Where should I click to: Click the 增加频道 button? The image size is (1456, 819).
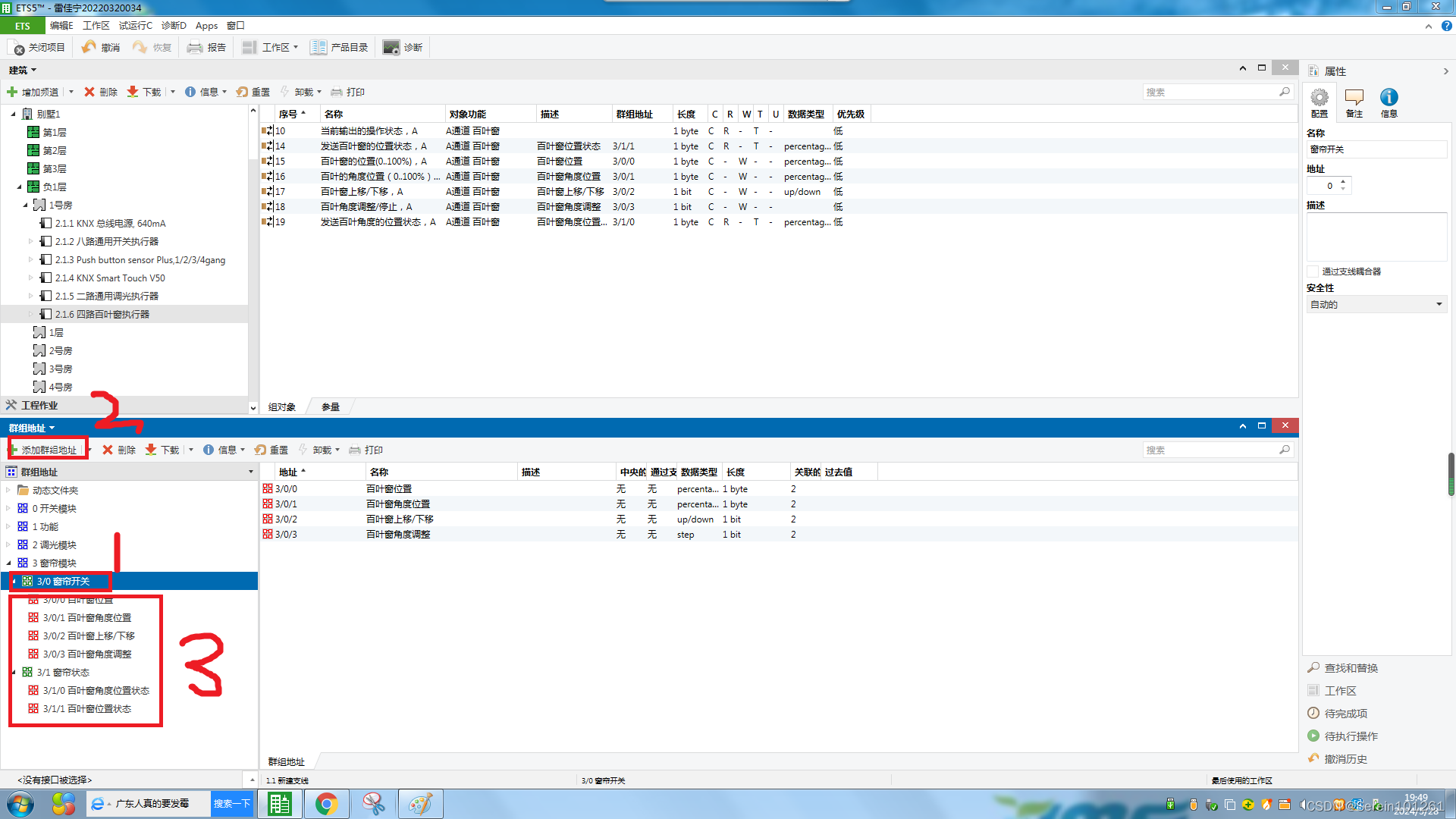click(x=33, y=92)
